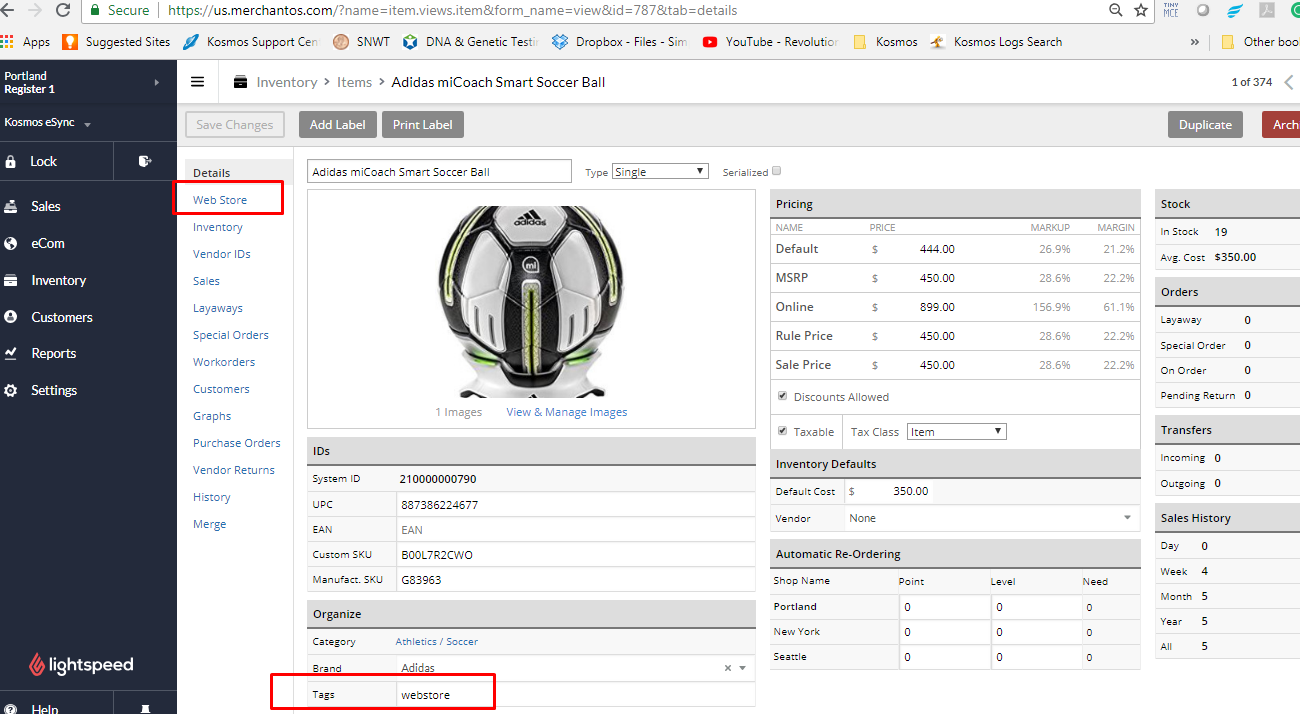Open the Purchase Orders tab
This screenshot has height=714, width=1300.
237,443
